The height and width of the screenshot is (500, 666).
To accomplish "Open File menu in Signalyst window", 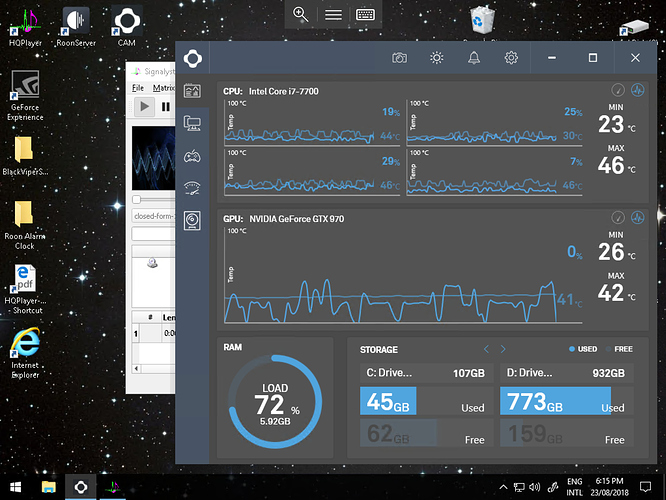I will pos(138,88).
